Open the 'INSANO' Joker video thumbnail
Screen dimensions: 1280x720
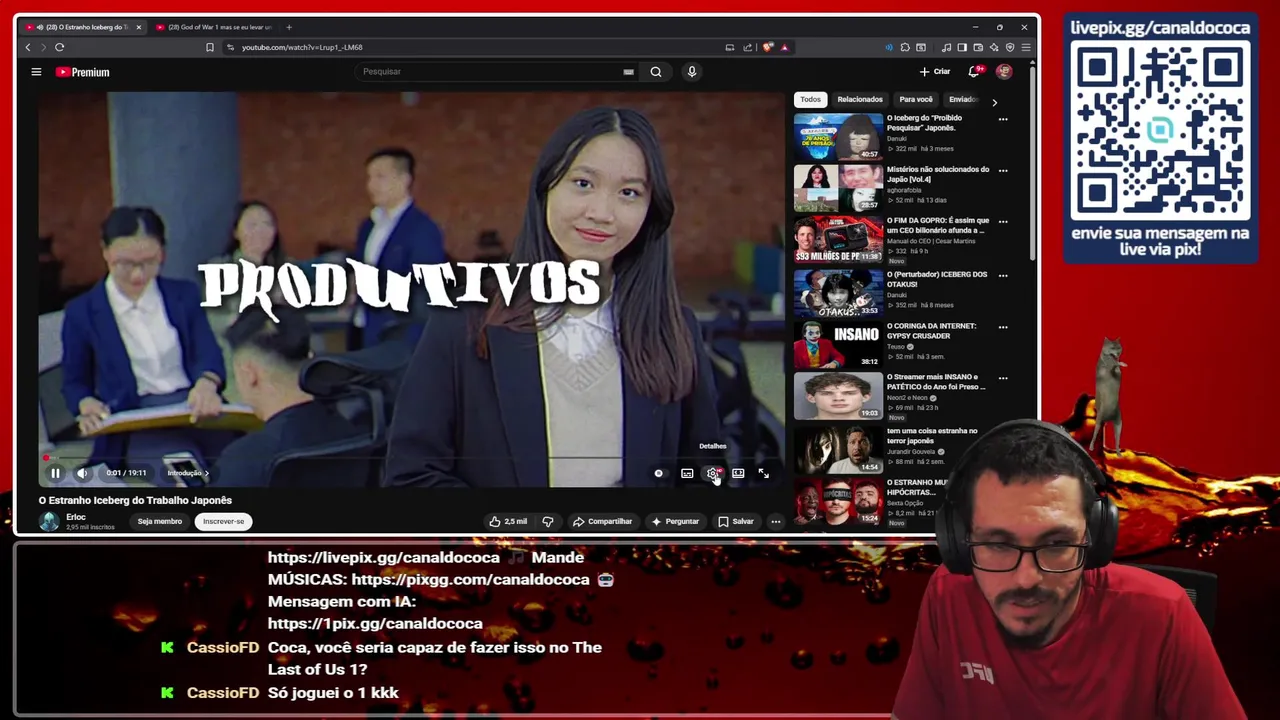838,345
